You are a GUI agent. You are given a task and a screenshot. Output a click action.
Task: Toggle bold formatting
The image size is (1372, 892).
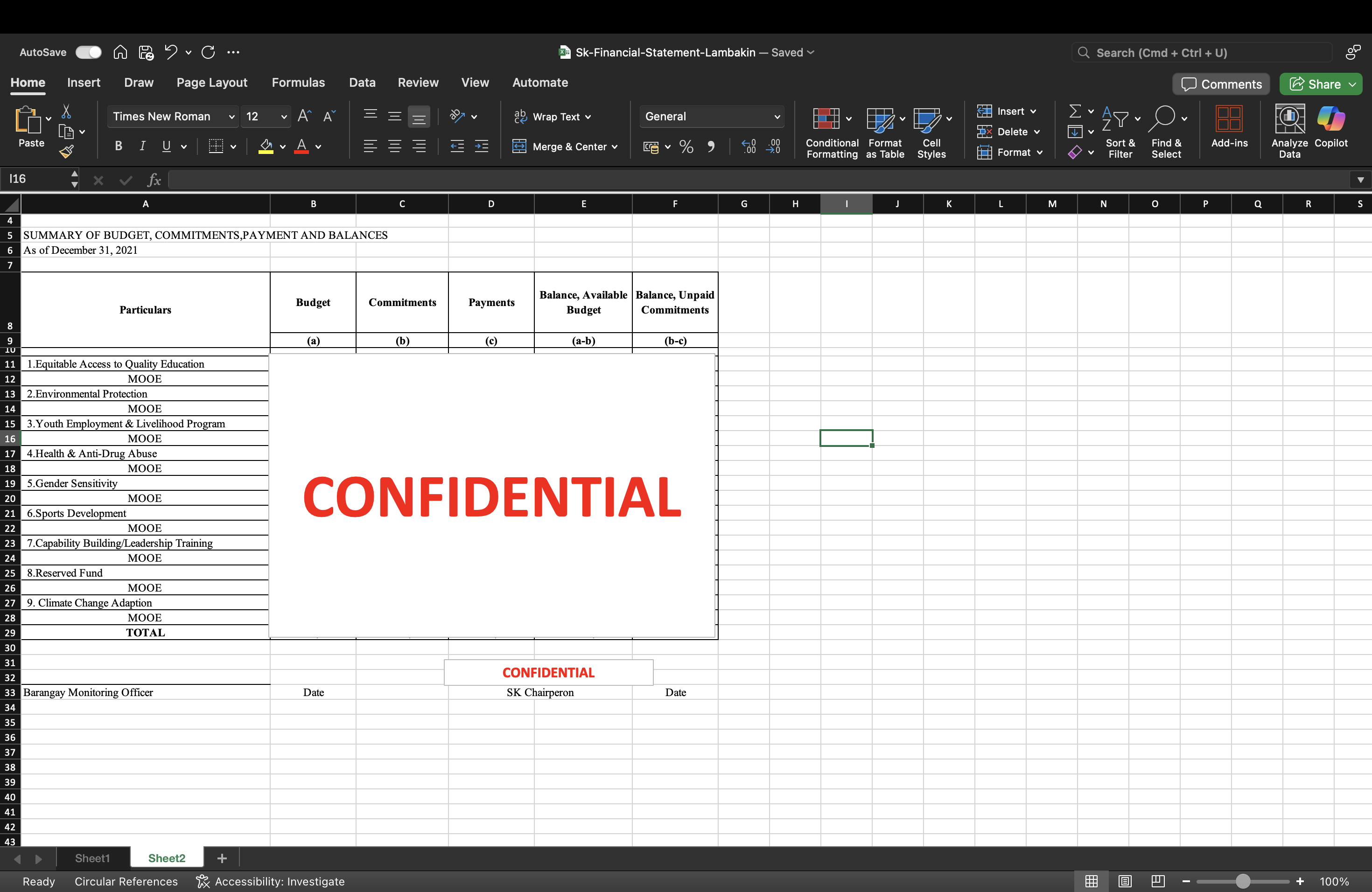click(x=118, y=146)
